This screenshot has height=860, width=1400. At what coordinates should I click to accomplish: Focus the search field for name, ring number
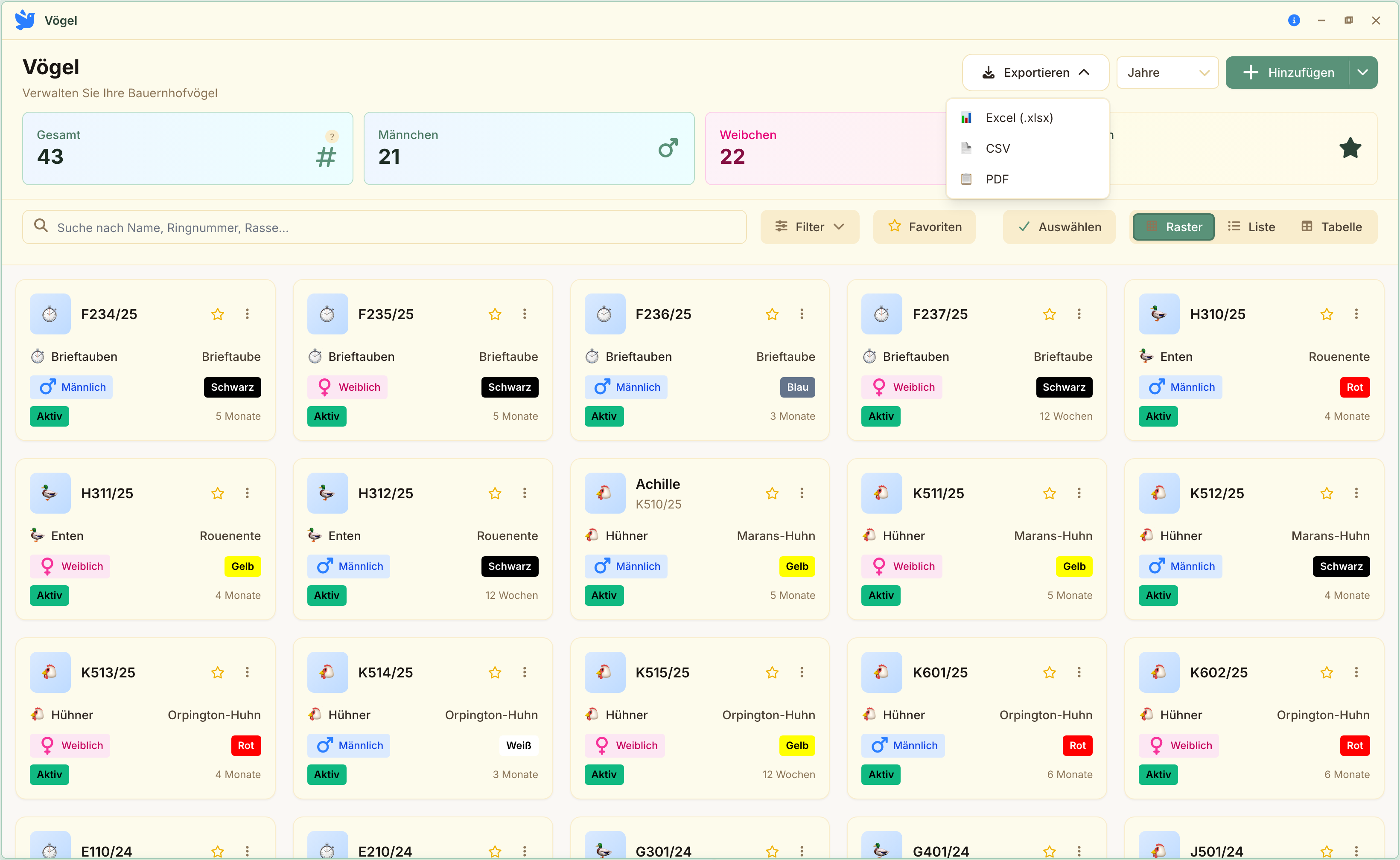[385, 227]
